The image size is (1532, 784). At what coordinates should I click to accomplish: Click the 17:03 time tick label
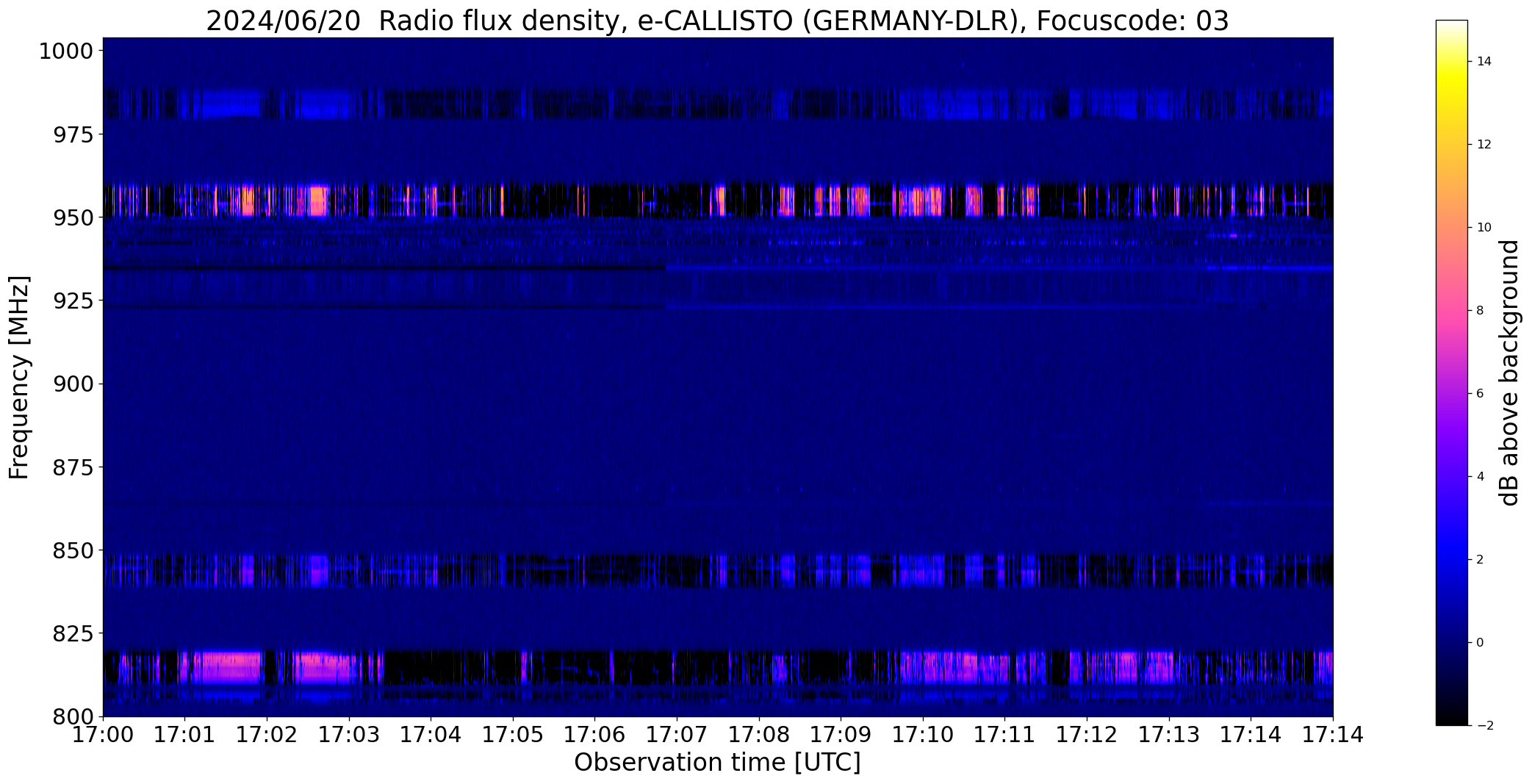[349, 735]
